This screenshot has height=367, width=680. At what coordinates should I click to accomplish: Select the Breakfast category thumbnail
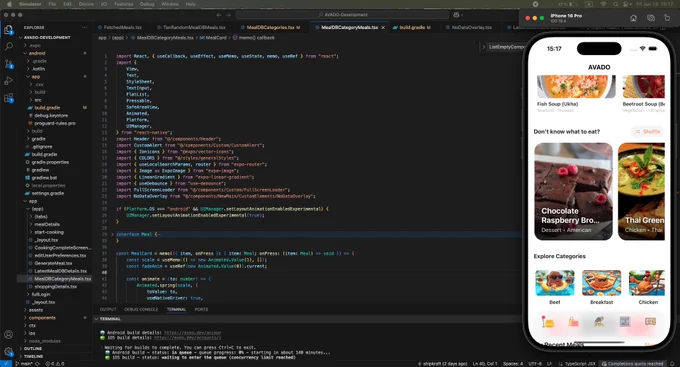point(601,283)
